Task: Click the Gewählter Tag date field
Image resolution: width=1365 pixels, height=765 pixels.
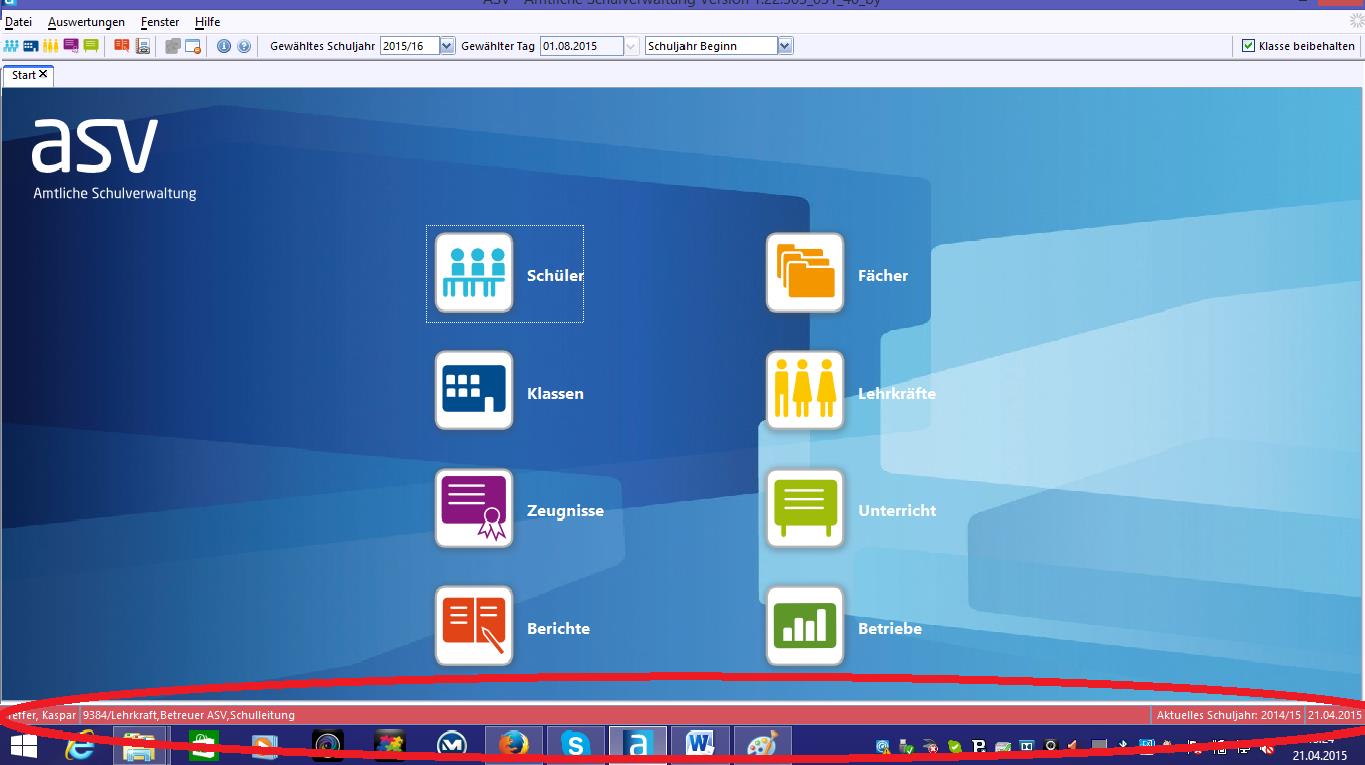Action: click(x=580, y=46)
